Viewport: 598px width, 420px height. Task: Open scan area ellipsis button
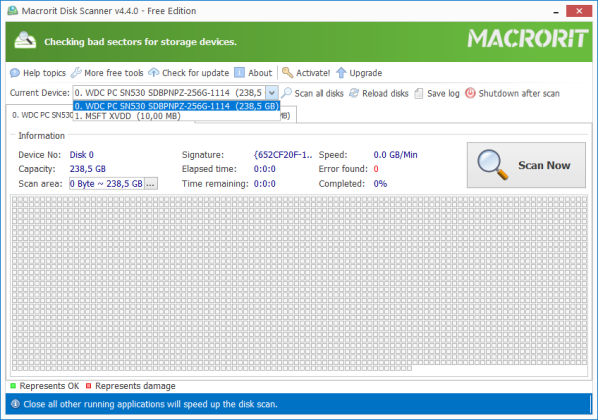click(150, 184)
